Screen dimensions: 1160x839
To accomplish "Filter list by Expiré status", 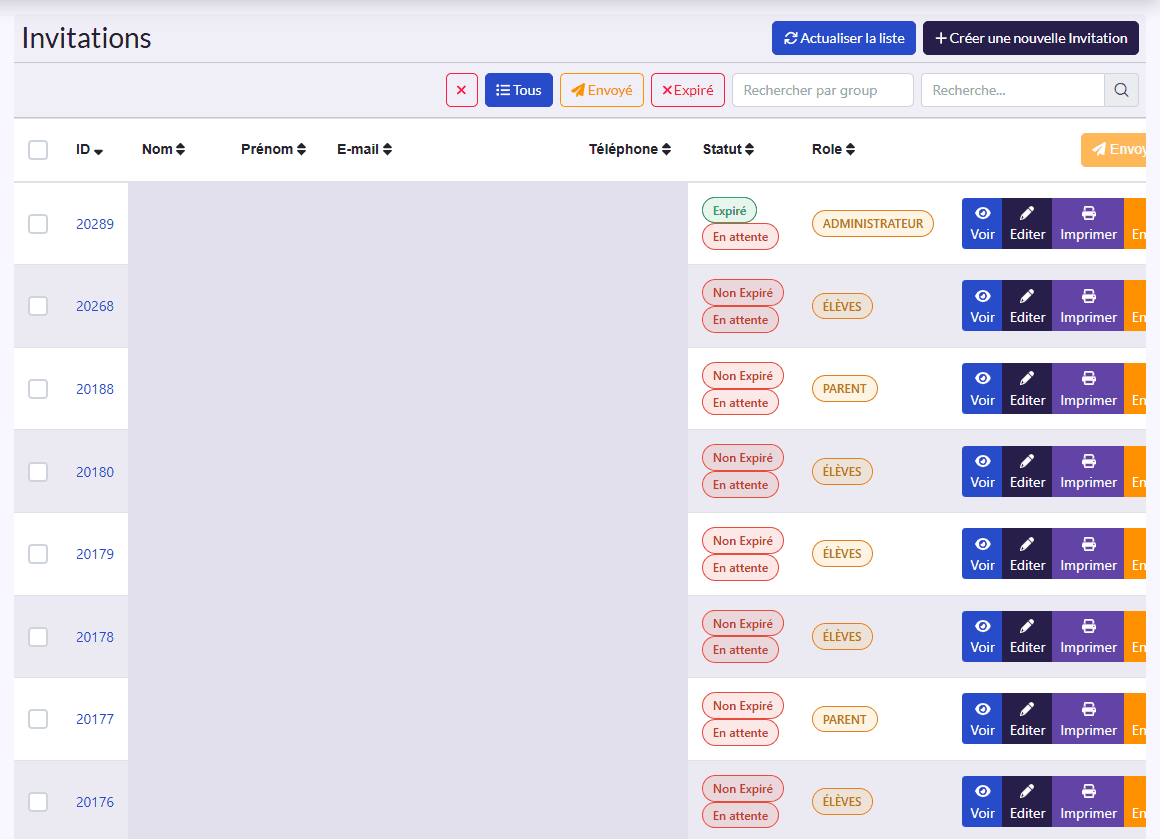I will tap(687, 90).
